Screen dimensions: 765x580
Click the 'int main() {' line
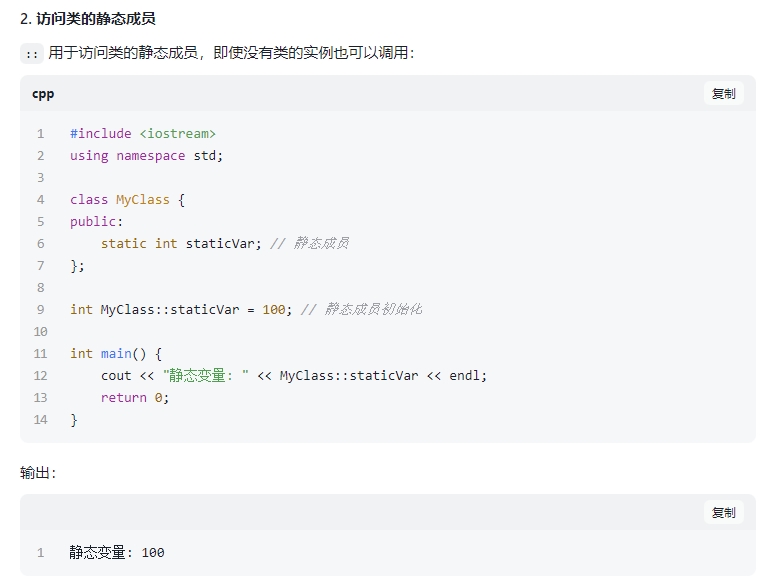[116, 353]
